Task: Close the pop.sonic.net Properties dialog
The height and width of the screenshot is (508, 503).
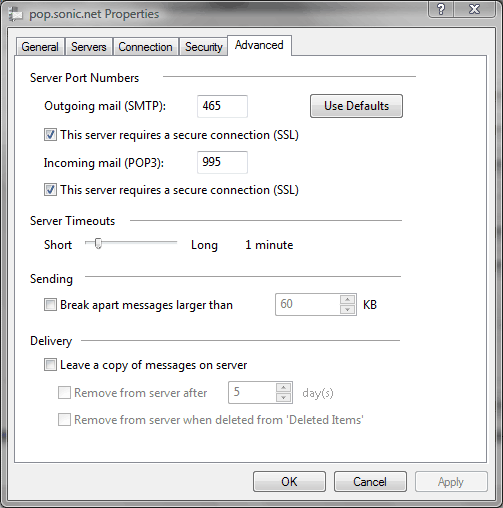Action: click(x=474, y=9)
